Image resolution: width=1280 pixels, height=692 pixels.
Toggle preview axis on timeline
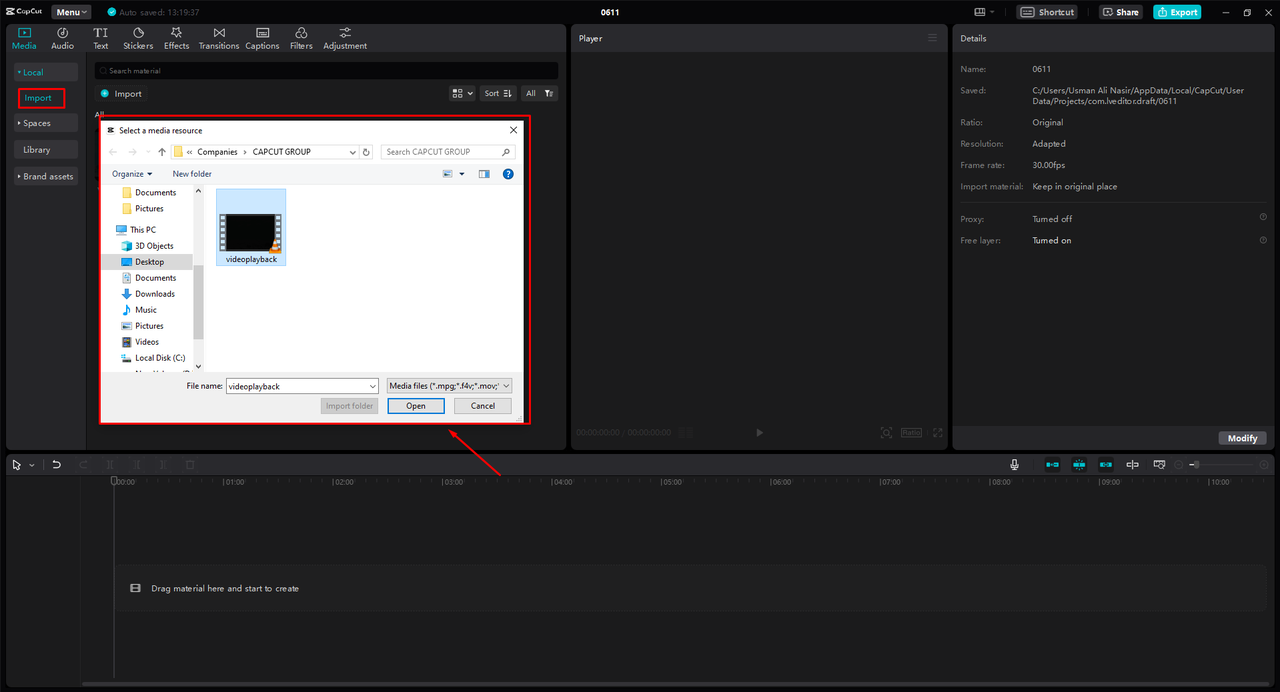tap(1133, 465)
